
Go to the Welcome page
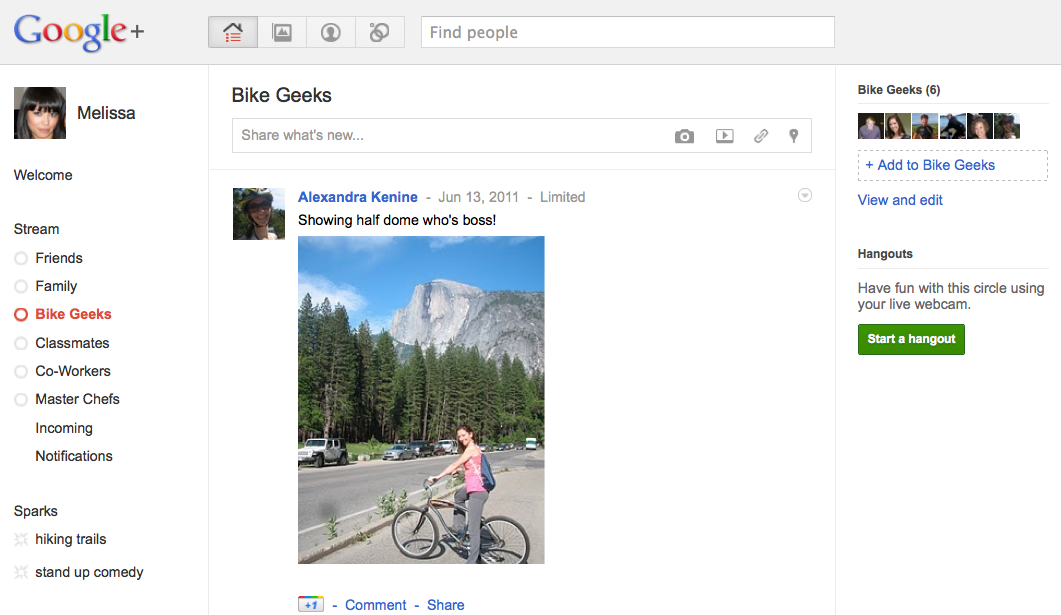click(43, 174)
